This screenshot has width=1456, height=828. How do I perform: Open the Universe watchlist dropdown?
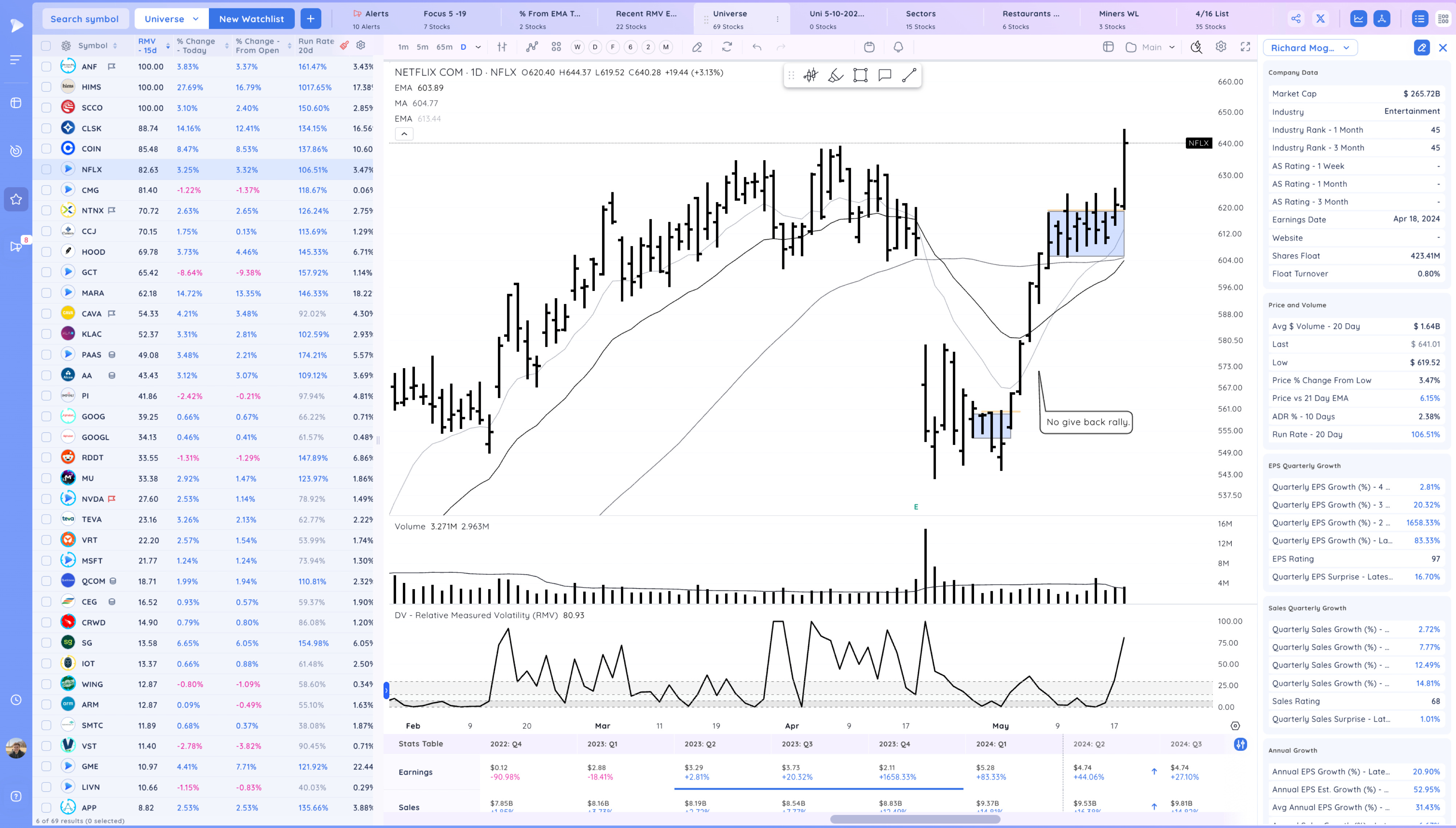pos(172,19)
